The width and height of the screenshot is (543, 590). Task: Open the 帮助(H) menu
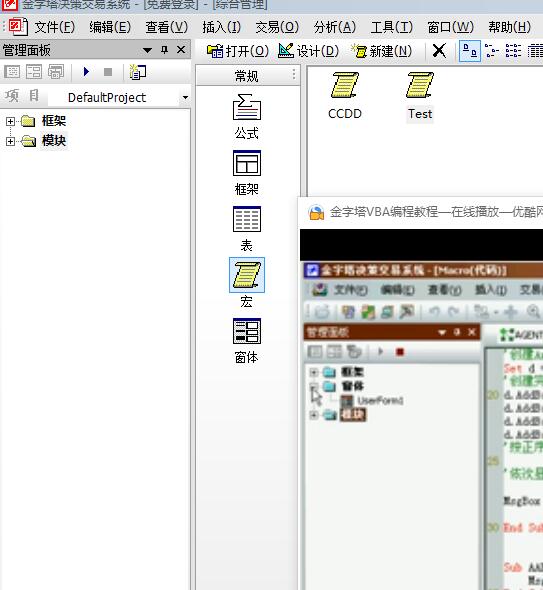click(510, 27)
